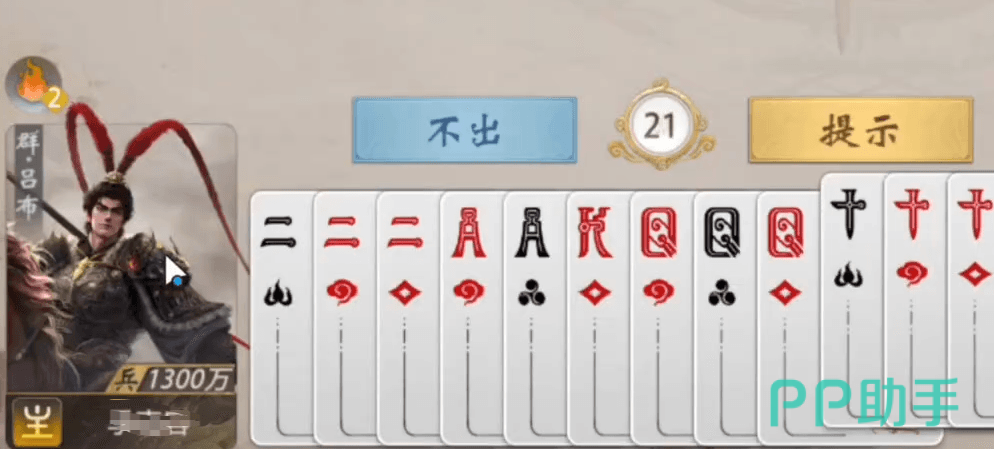Click the 兵 1300万 troop count label
The height and width of the screenshot is (449, 994).
click(x=169, y=379)
